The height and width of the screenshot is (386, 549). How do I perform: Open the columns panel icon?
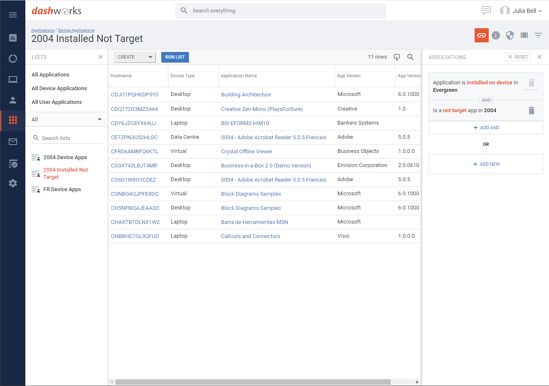[524, 35]
